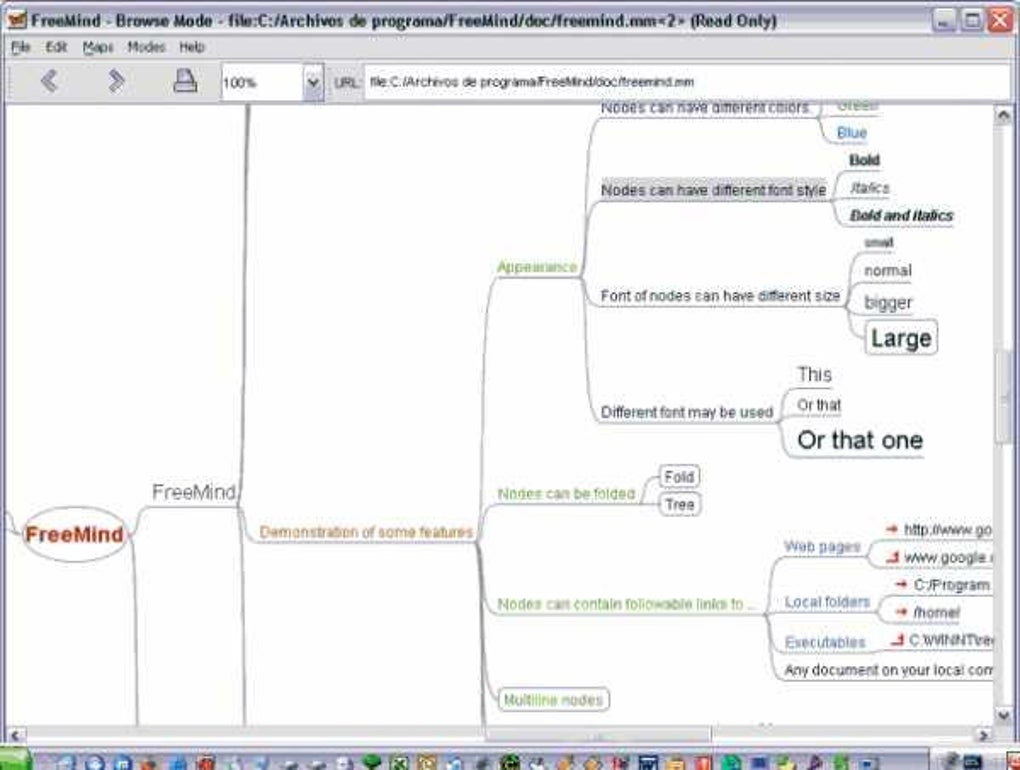Select the bigger font size node
The width and height of the screenshot is (1020, 770).
pyautogui.click(x=888, y=302)
